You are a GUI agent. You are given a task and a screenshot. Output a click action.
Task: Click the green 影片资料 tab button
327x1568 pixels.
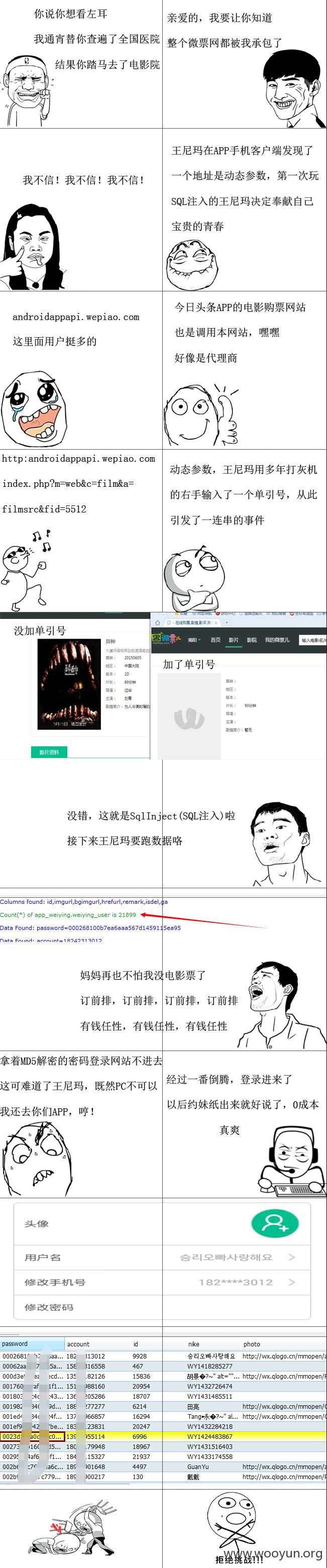[x=49, y=752]
